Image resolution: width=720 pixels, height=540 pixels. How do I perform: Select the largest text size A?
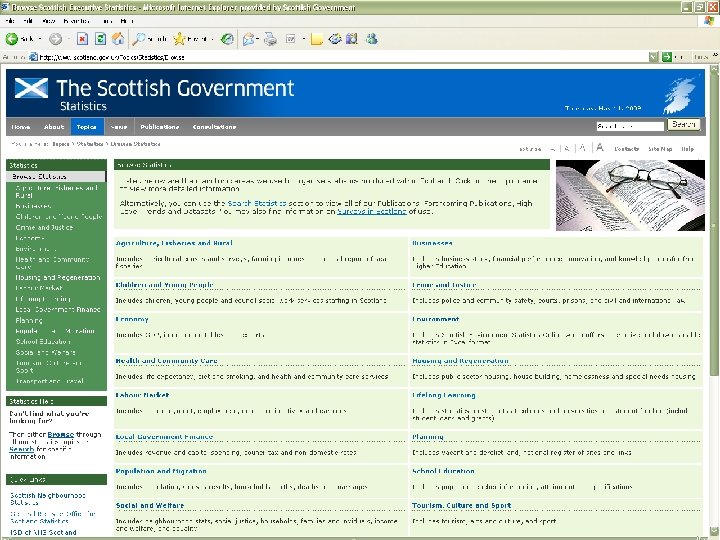(600, 147)
